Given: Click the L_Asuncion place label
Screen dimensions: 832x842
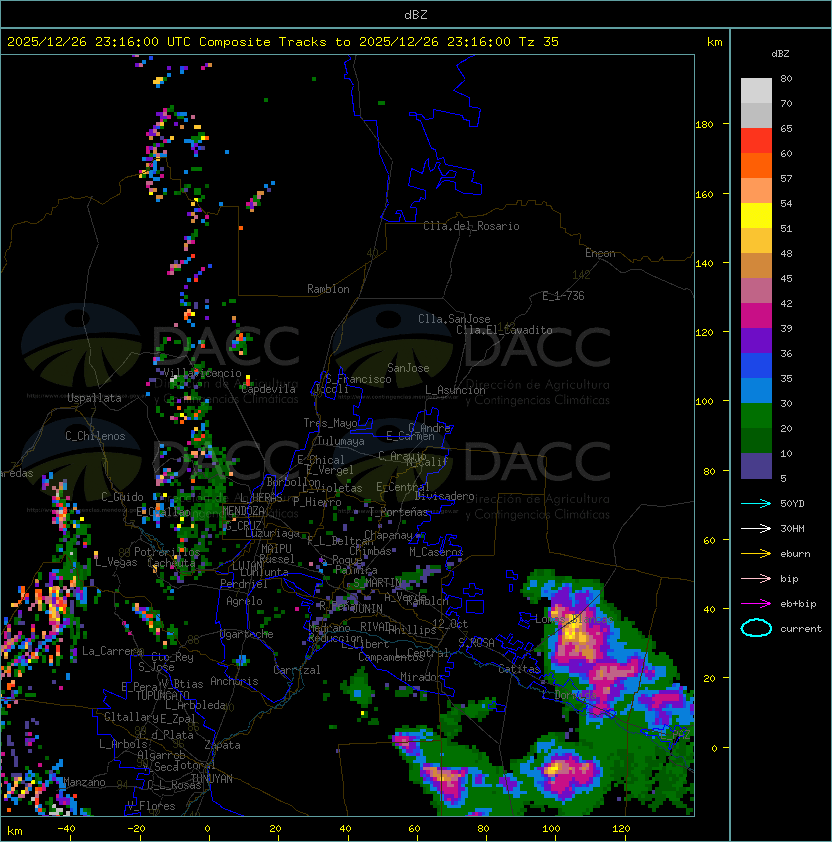Looking at the screenshot, I should pyautogui.click(x=455, y=390).
